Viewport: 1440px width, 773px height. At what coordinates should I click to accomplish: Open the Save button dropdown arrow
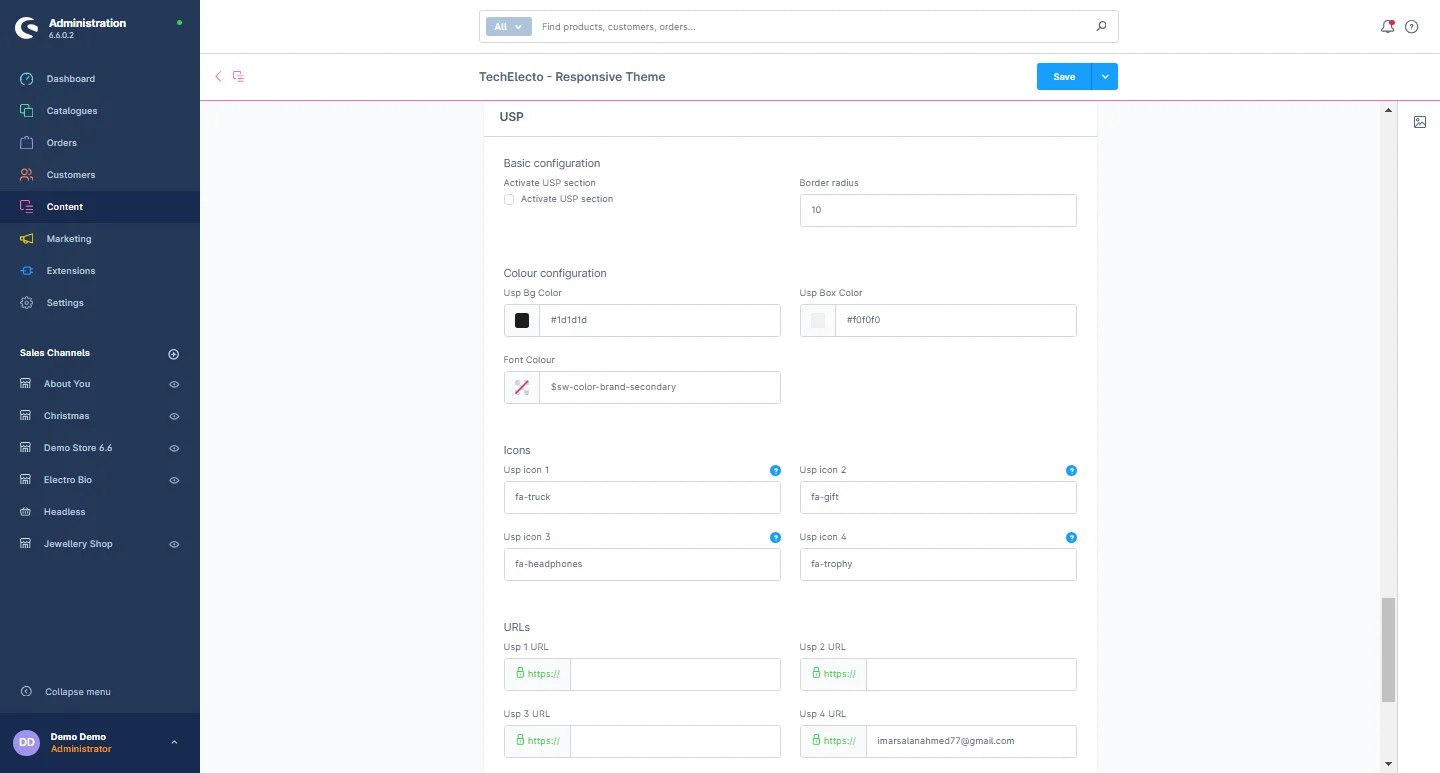pyautogui.click(x=1105, y=77)
